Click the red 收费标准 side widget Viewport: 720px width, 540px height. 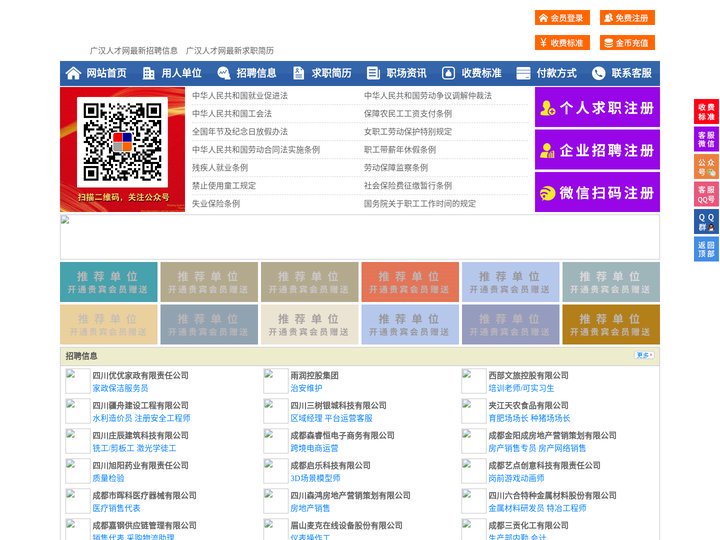(x=706, y=112)
